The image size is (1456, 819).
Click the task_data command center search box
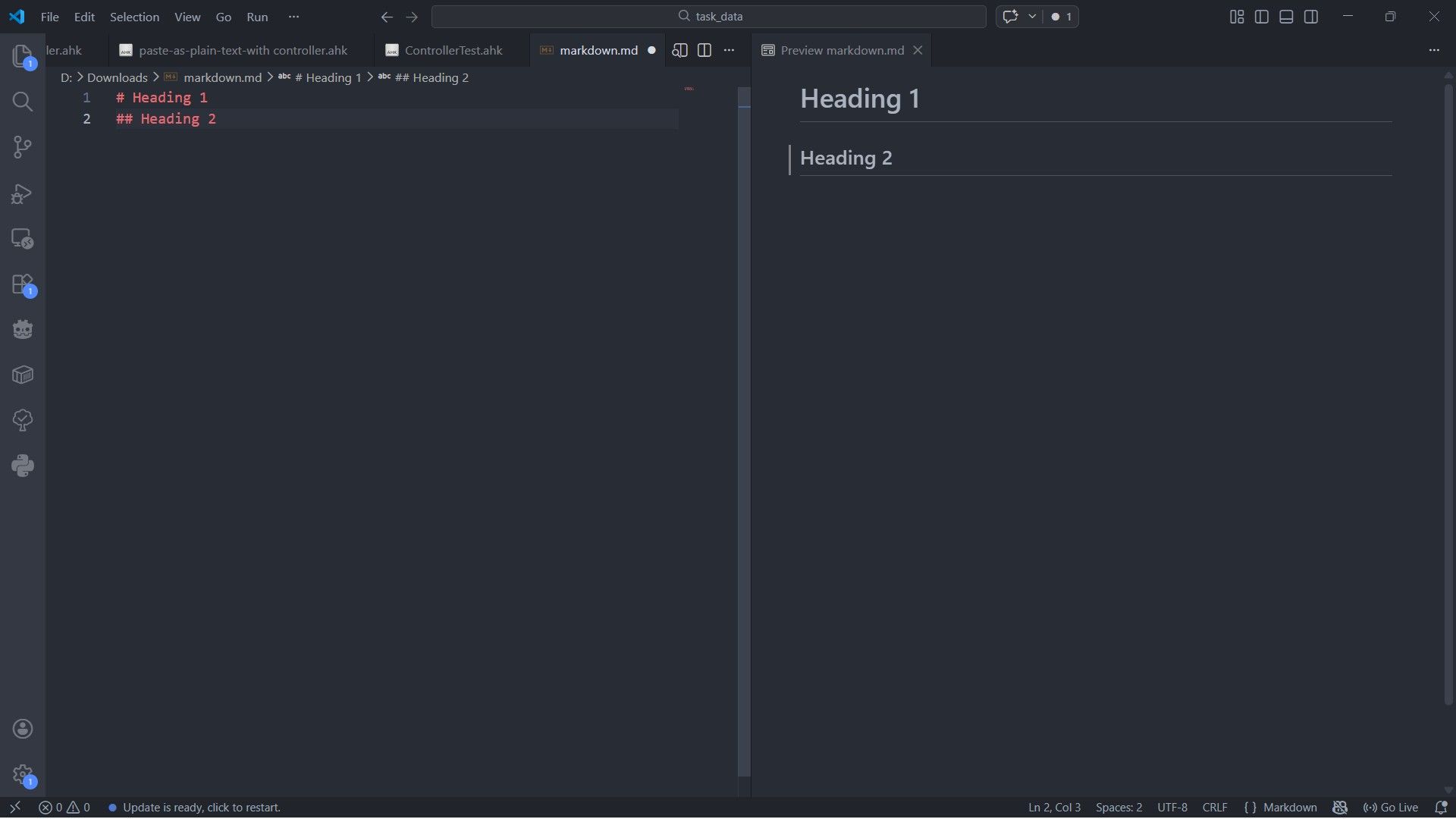(x=708, y=16)
